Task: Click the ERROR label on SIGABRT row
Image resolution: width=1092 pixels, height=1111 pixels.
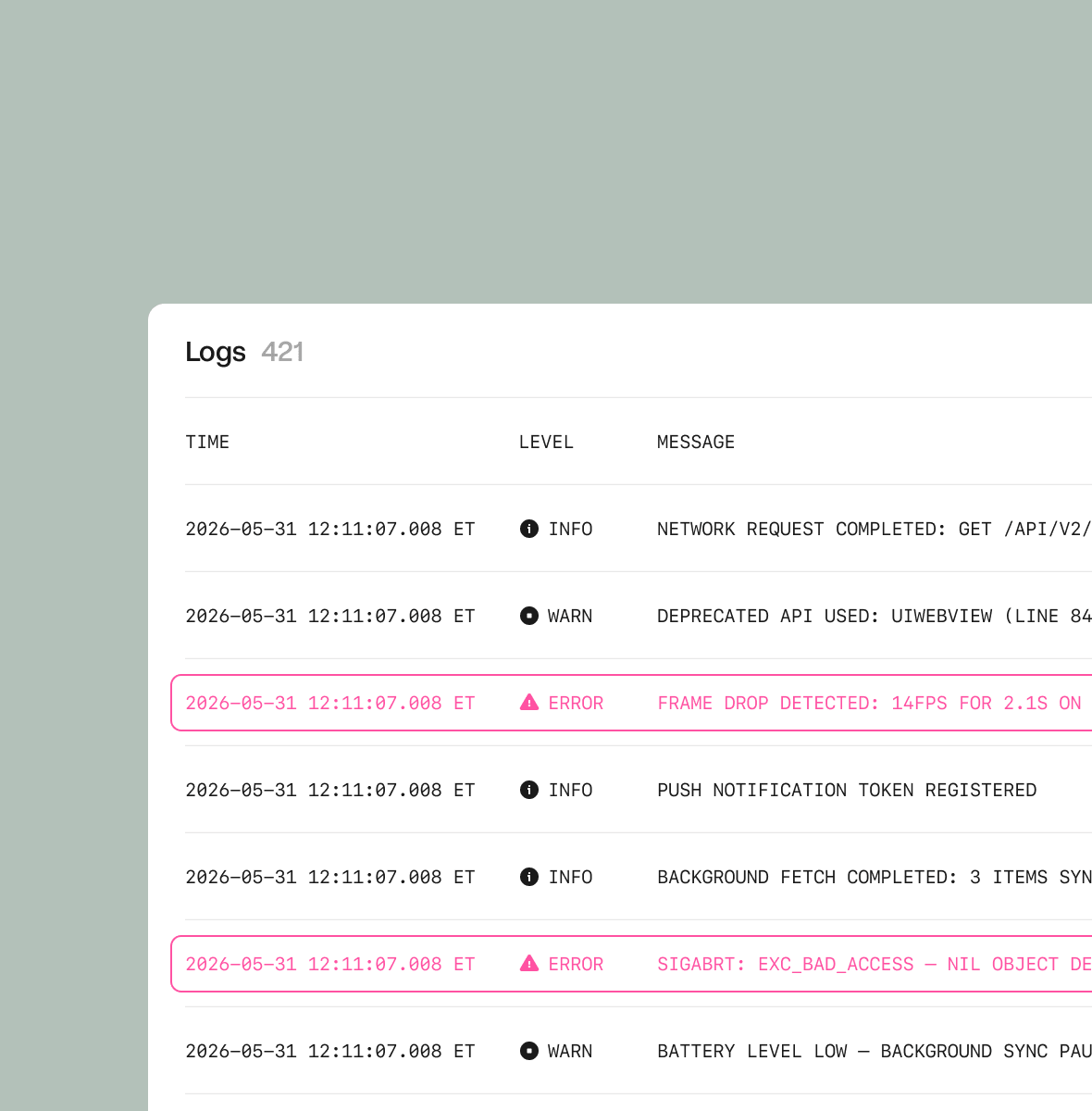Action: [576, 964]
